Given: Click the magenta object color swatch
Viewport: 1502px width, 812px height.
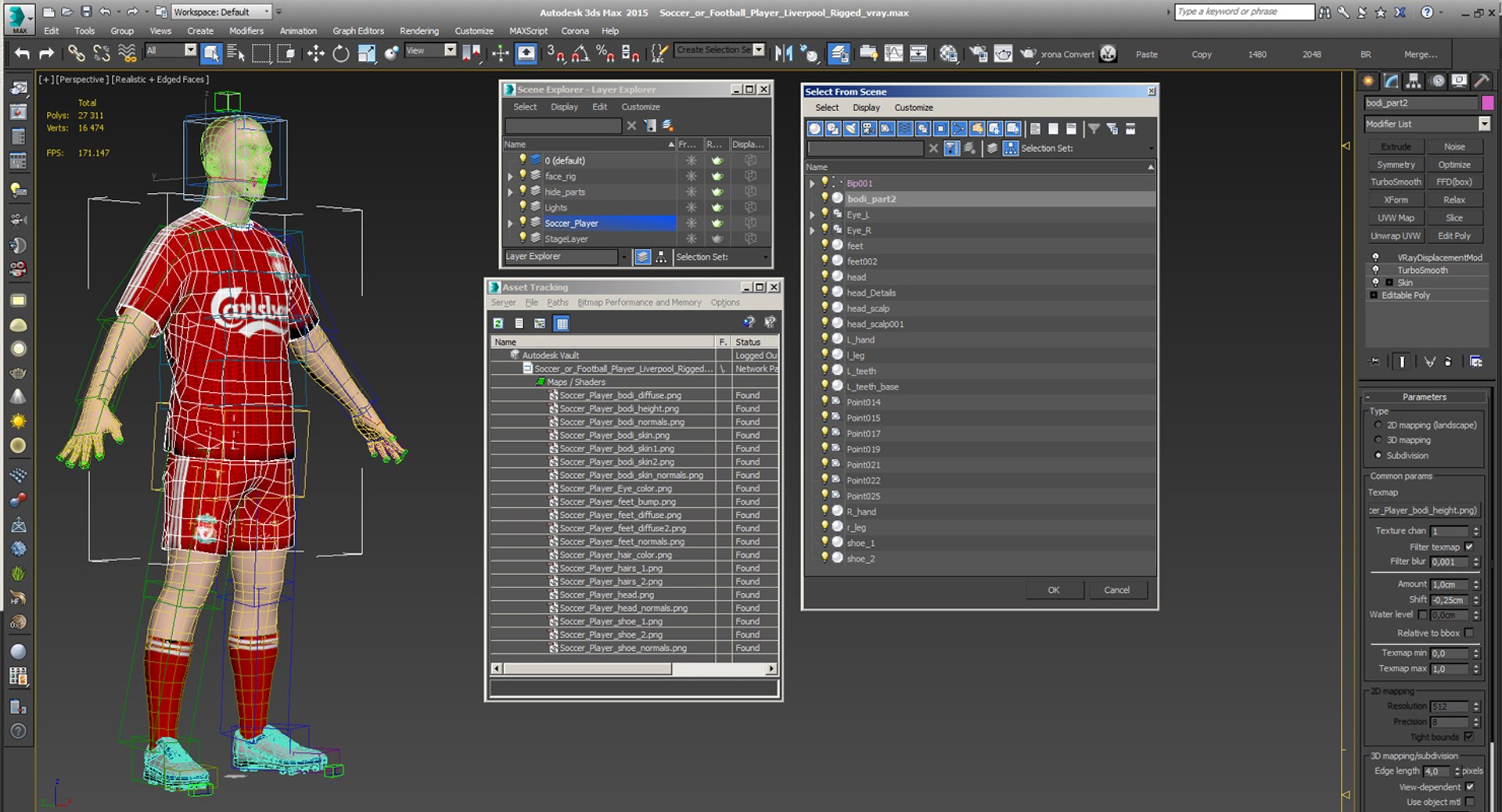Looking at the screenshot, I should (x=1487, y=102).
